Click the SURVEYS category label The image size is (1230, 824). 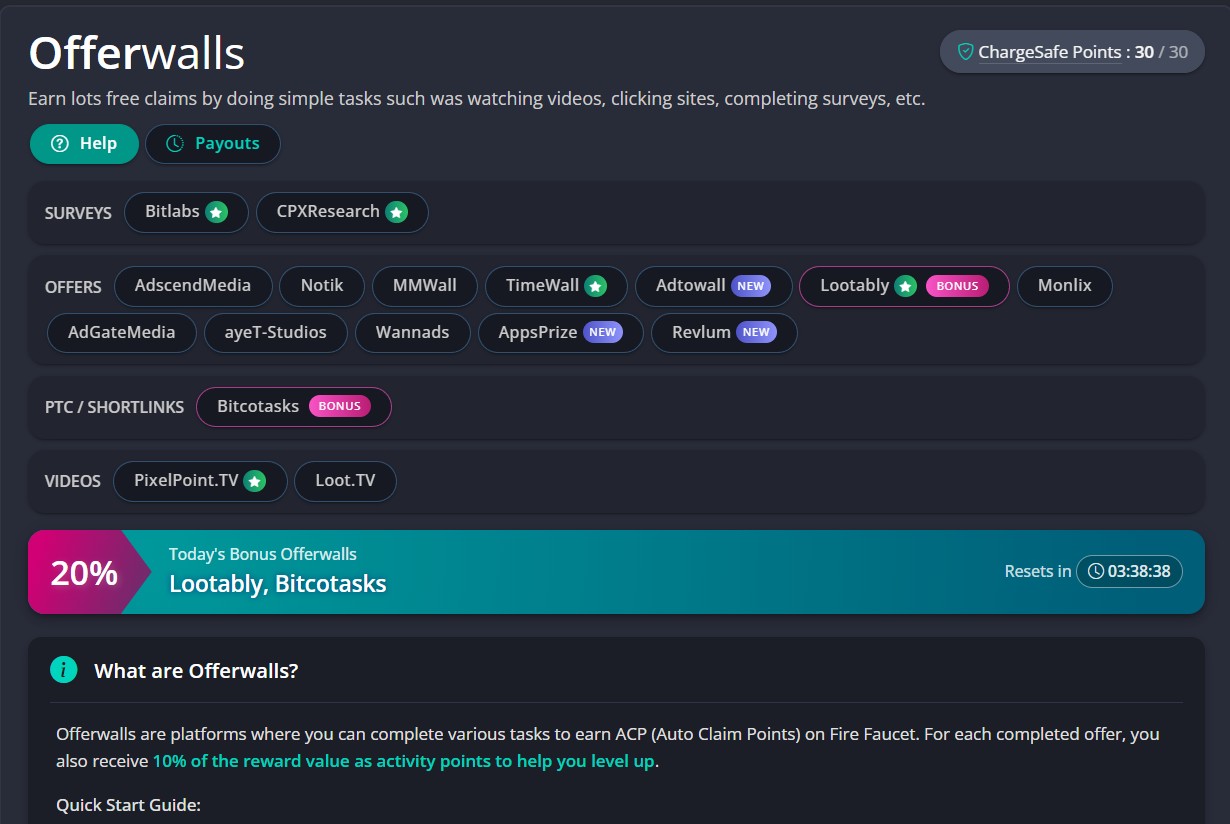coord(78,213)
